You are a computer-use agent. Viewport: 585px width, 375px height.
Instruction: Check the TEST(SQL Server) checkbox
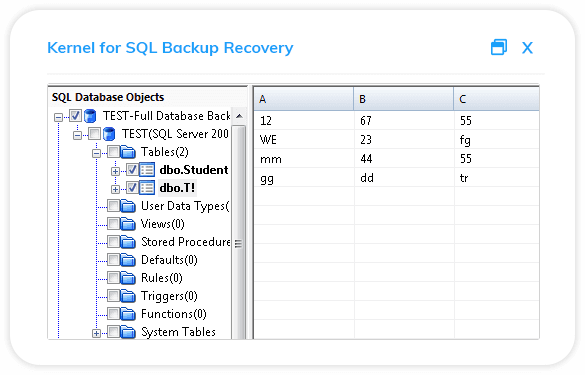pyautogui.click(x=94, y=134)
